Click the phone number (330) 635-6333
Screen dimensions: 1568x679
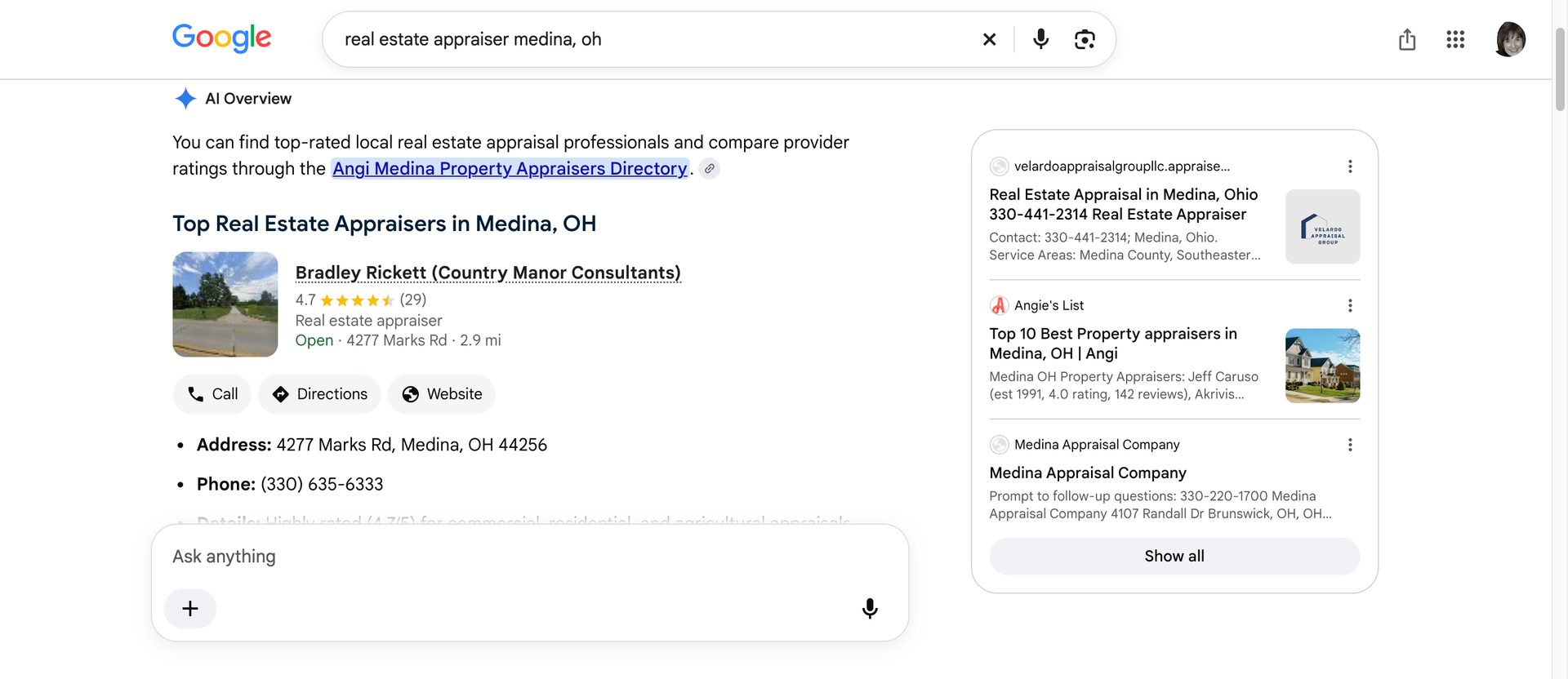[x=322, y=484]
